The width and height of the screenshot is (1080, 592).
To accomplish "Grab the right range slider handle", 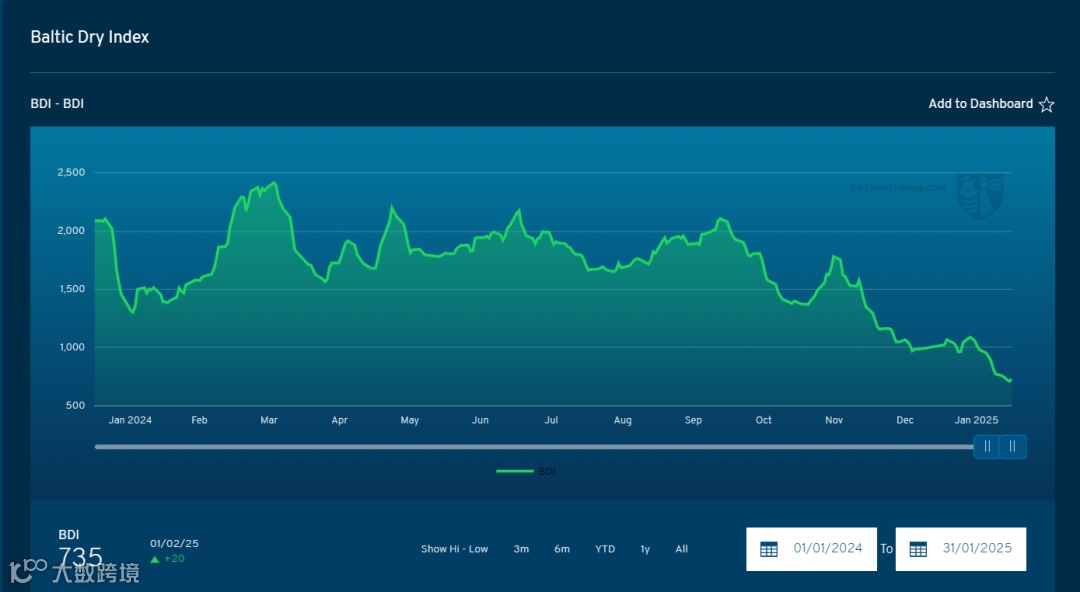I will (1012, 447).
